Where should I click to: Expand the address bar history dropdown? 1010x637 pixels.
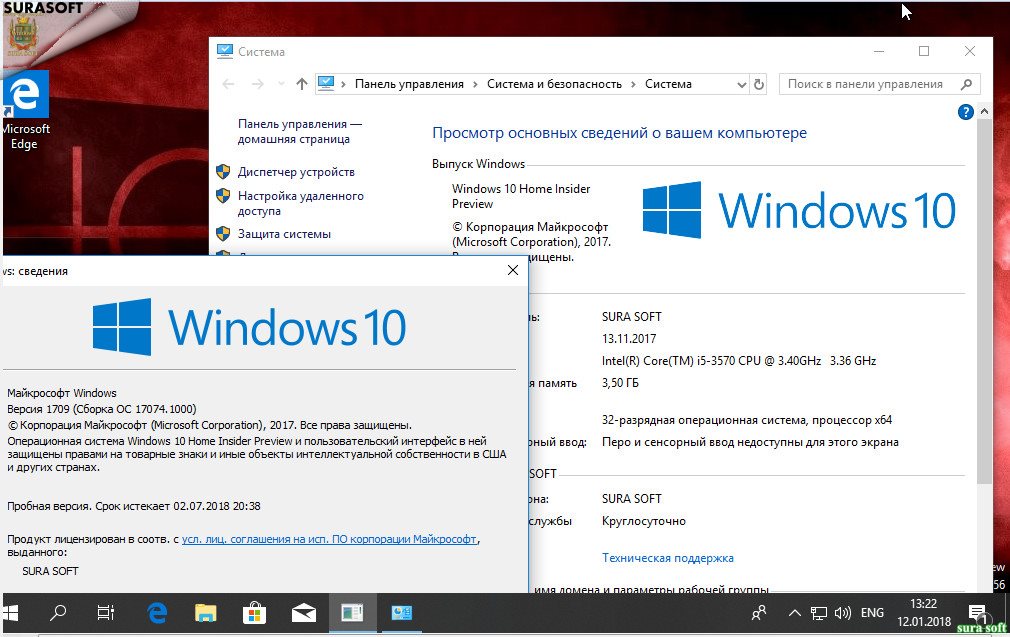[x=741, y=84]
